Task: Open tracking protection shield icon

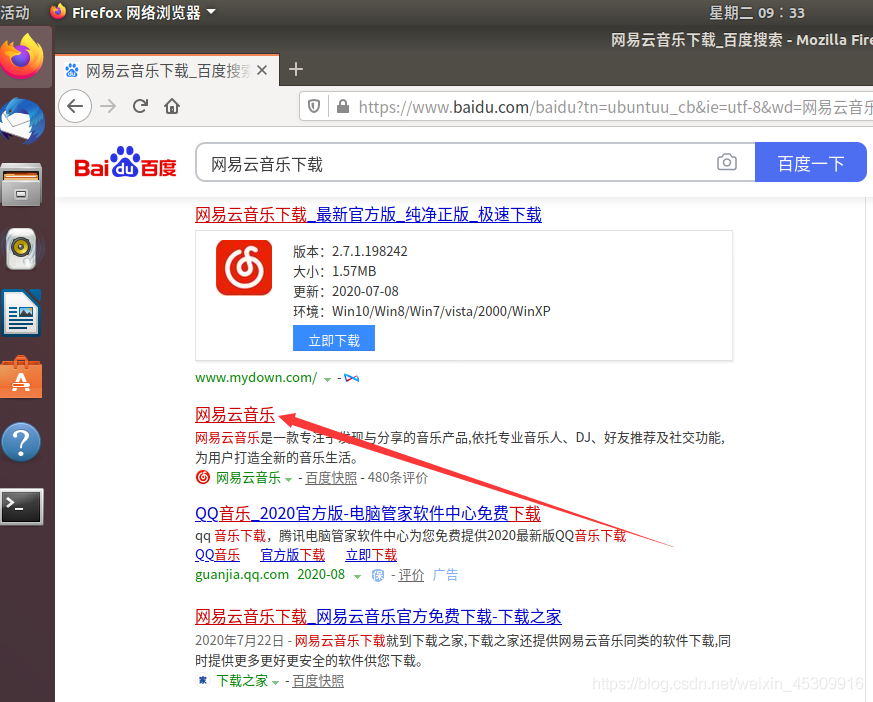Action: (x=314, y=106)
